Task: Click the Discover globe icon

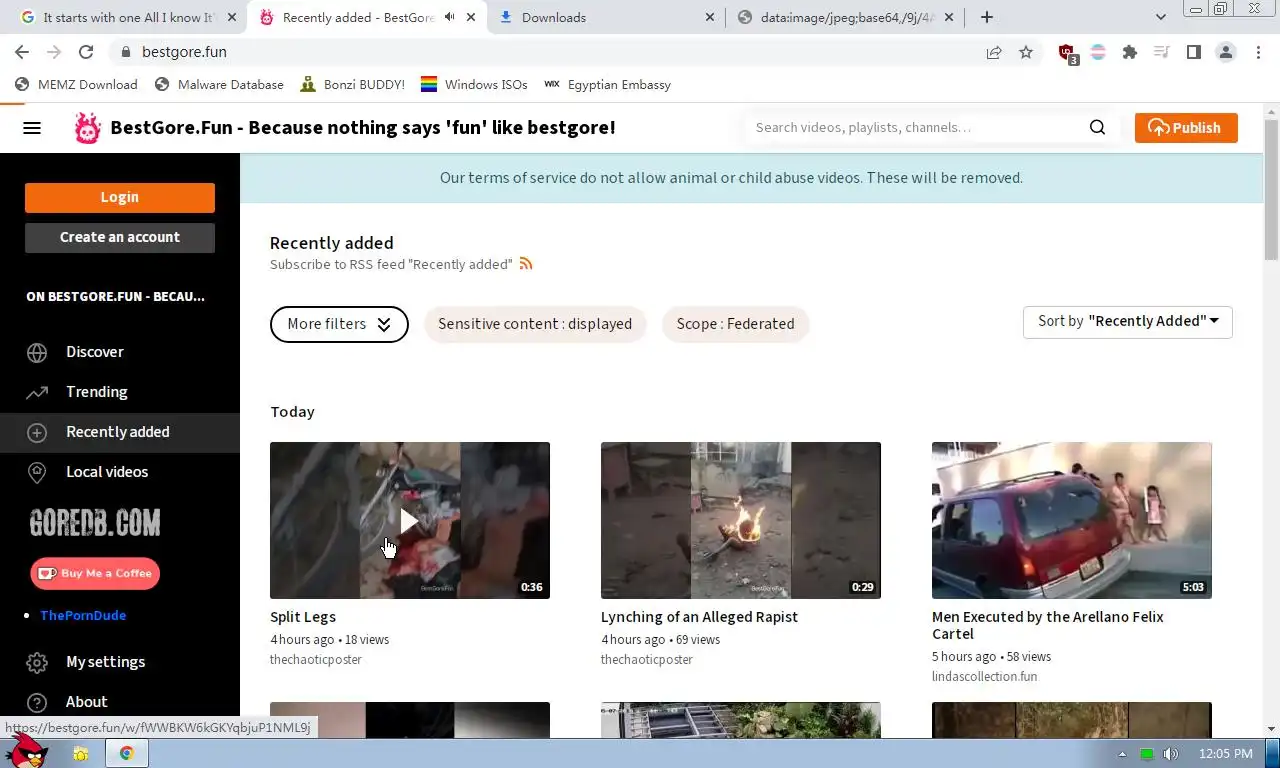Action: 37,352
